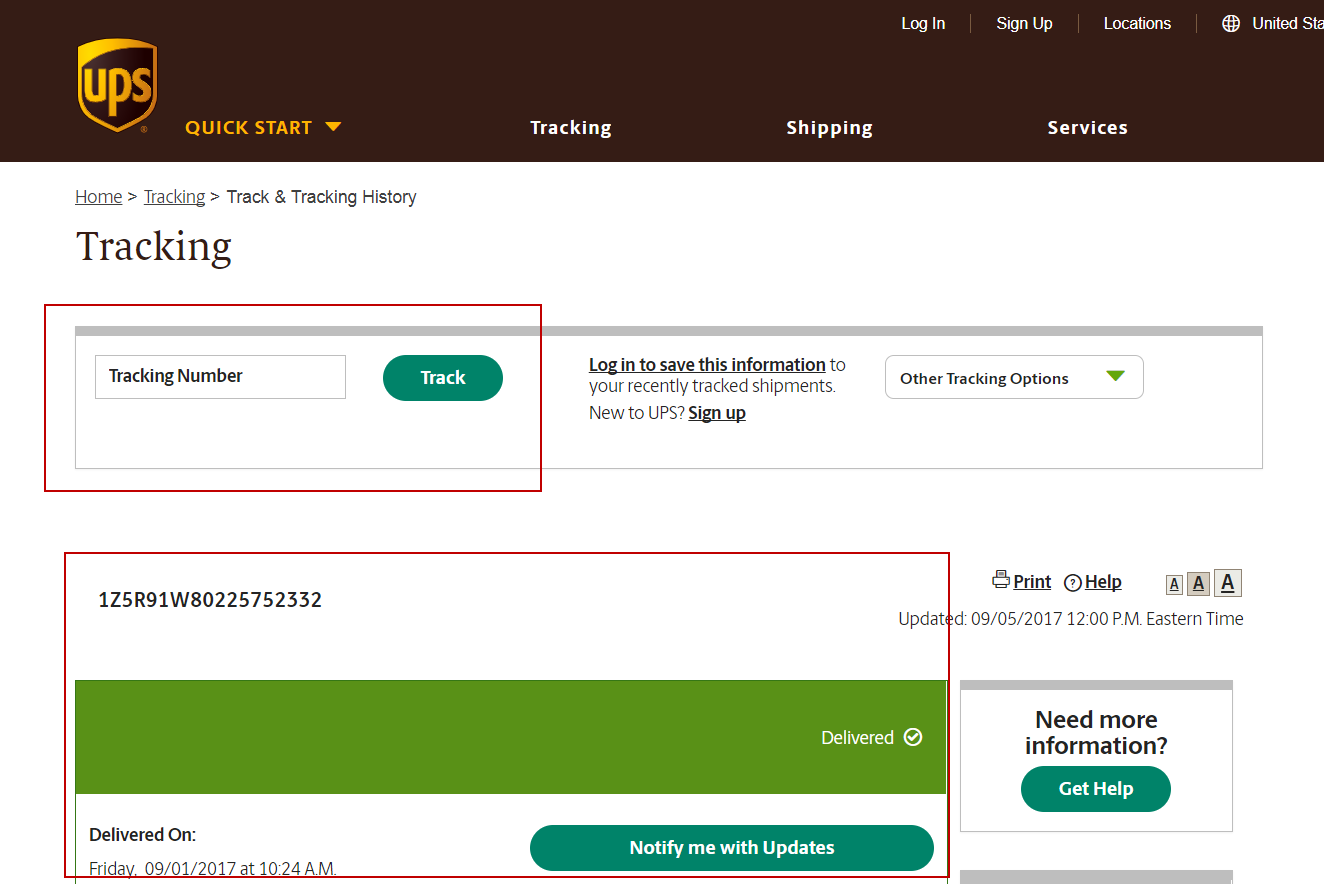The height and width of the screenshot is (884, 1324).
Task: Open the Shipping navigation menu
Action: pyautogui.click(x=830, y=128)
